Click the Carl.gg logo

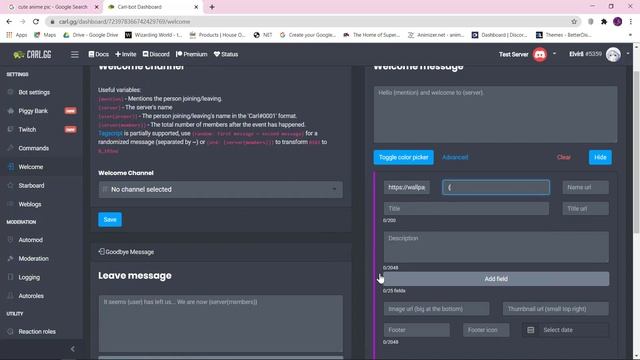coord(32,54)
